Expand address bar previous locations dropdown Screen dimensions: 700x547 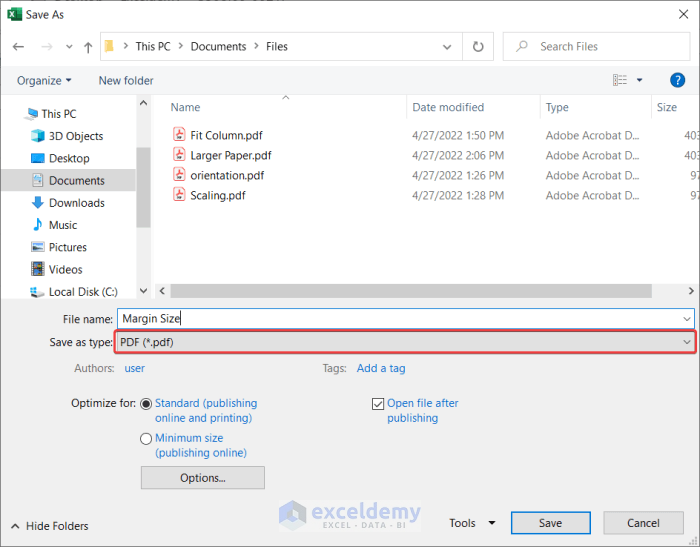point(446,46)
